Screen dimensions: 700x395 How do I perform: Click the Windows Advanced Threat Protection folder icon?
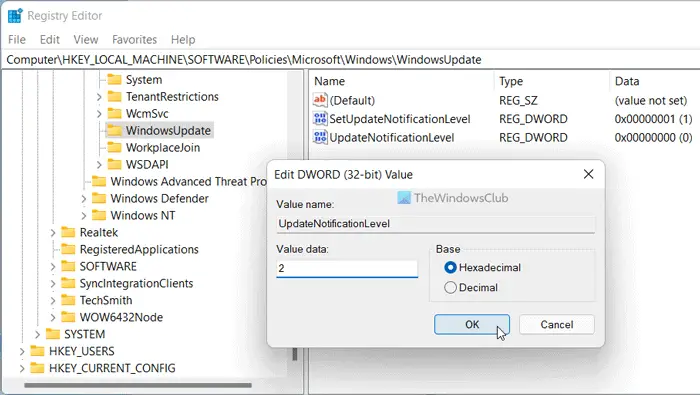[x=99, y=181]
